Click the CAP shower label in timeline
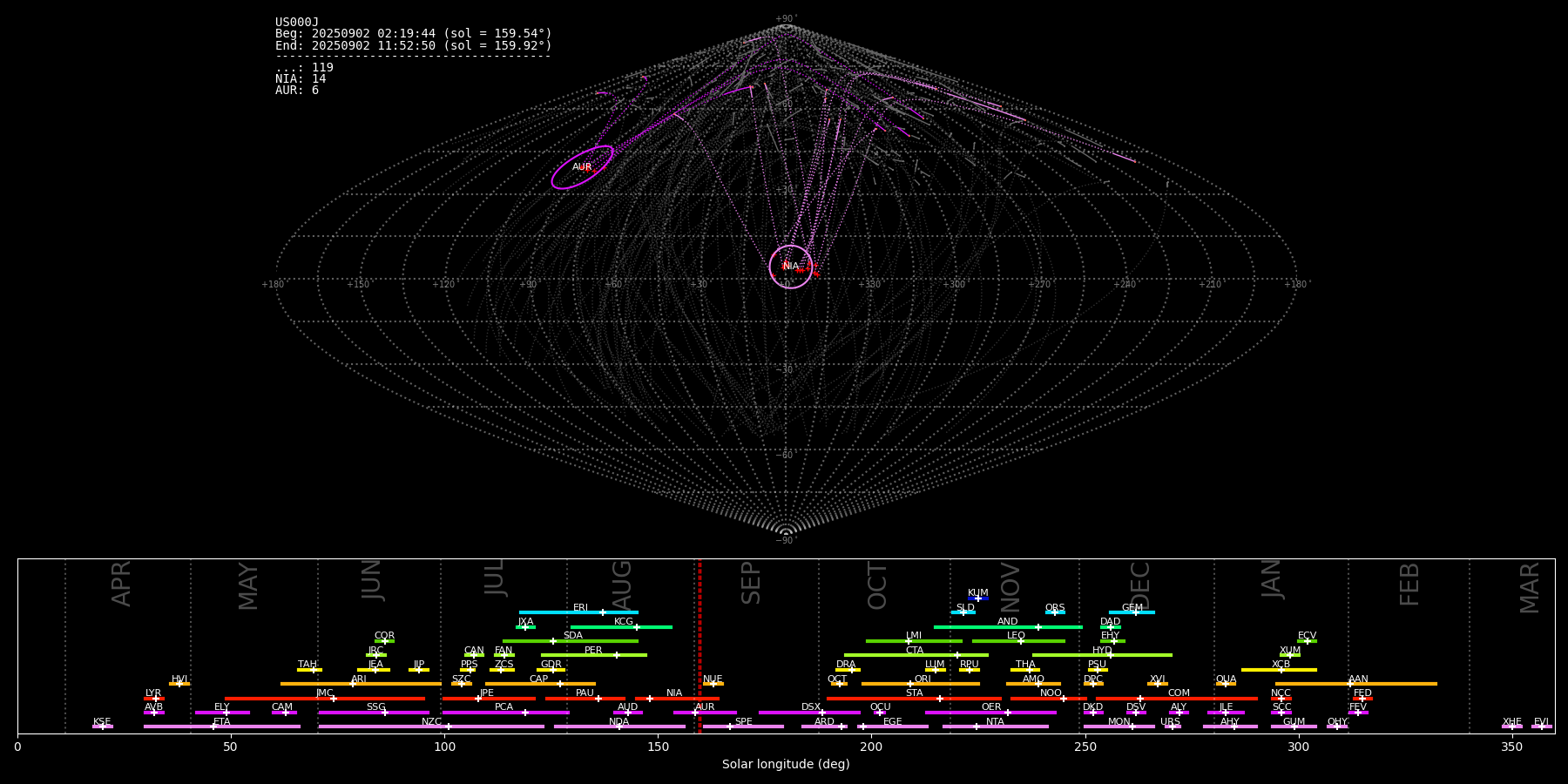 click(539, 679)
